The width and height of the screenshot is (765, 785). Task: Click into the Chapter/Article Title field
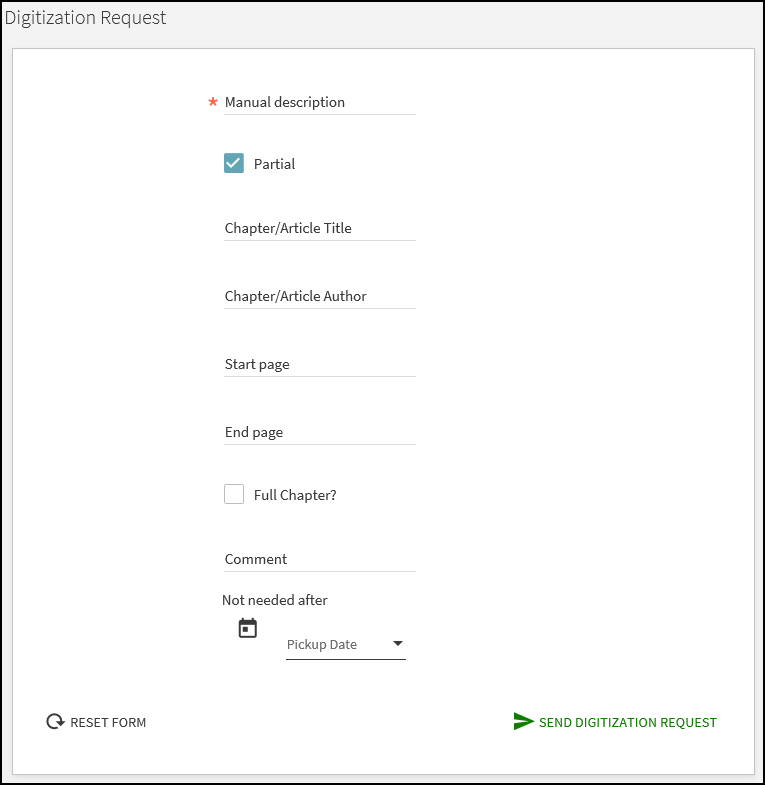point(319,228)
